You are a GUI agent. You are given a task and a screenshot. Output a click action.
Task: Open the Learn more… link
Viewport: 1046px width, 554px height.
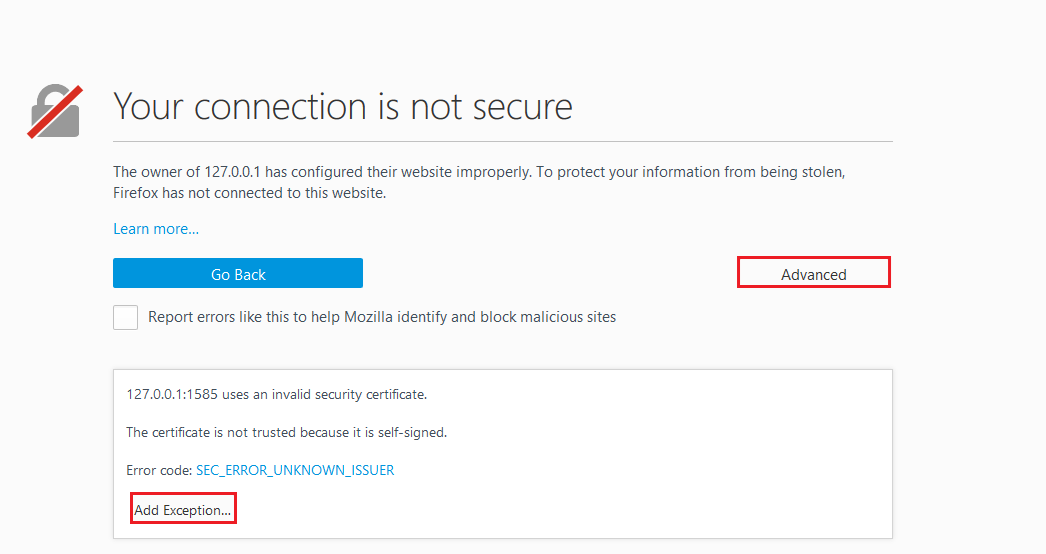(x=156, y=229)
